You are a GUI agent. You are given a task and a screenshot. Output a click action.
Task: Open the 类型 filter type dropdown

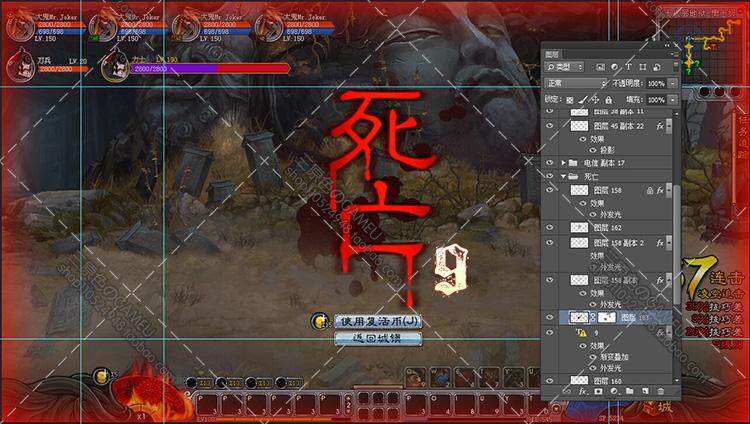tap(564, 67)
